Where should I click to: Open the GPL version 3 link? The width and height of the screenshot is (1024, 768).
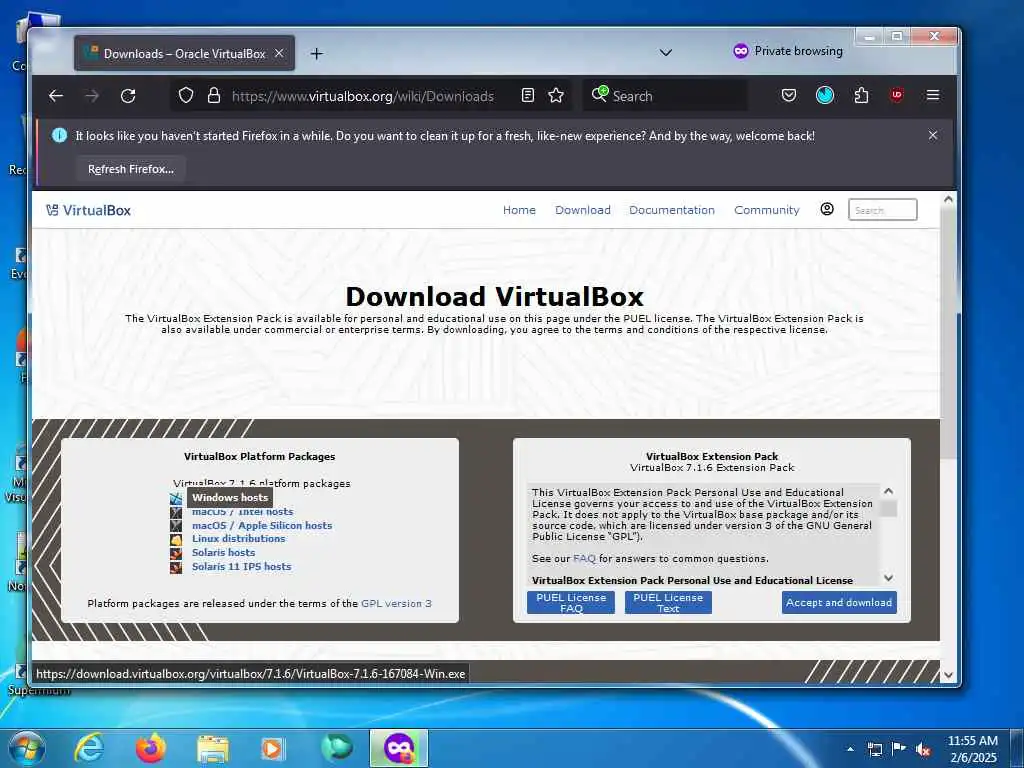pyautogui.click(x=396, y=603)
